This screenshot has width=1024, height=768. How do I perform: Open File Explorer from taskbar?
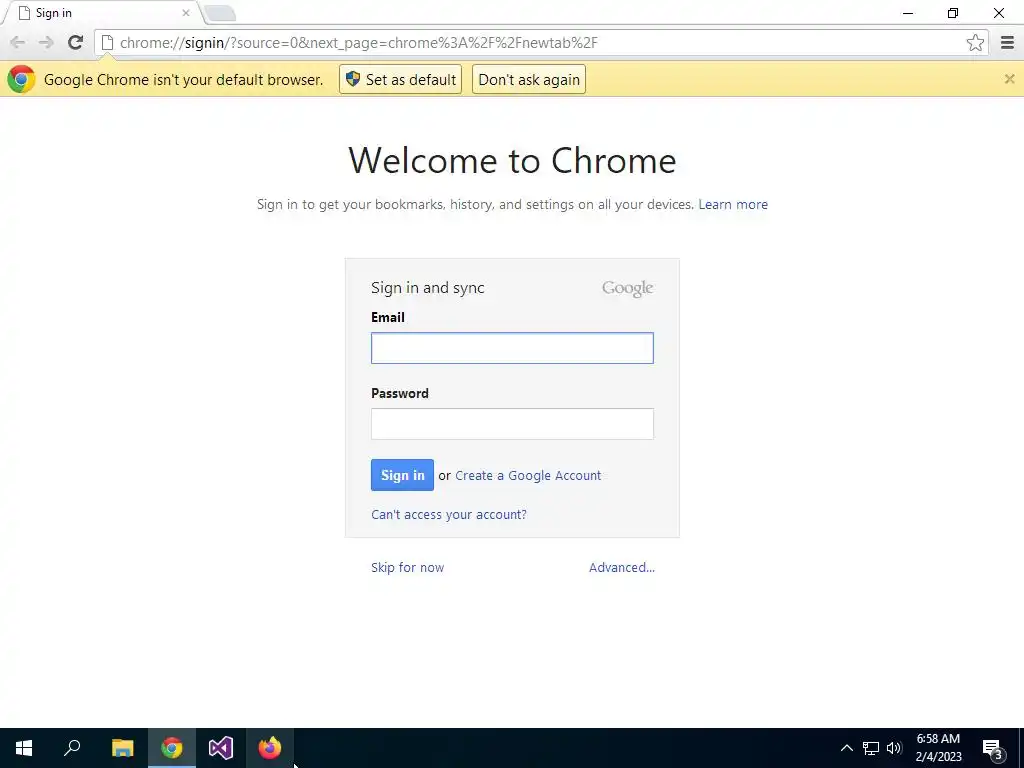pos(122,748)
